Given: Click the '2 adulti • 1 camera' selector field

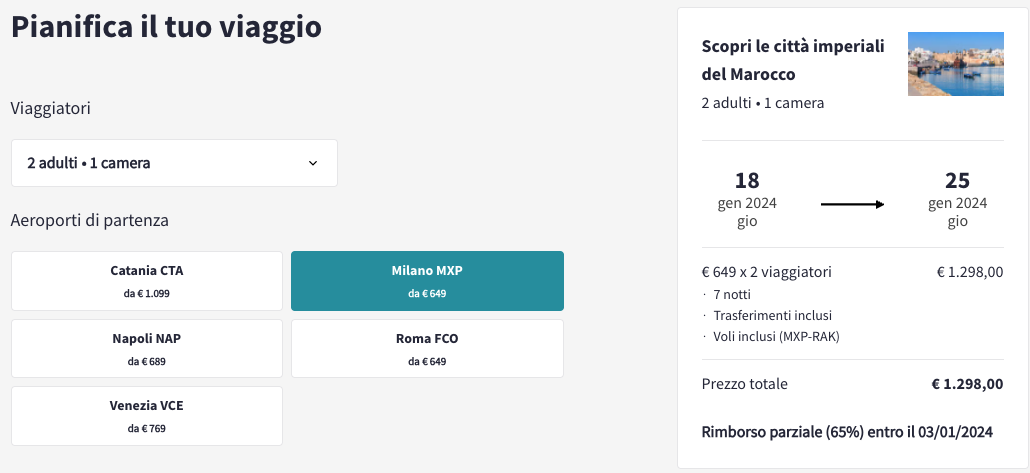Looking at the screenshot, I should point(174,163).
